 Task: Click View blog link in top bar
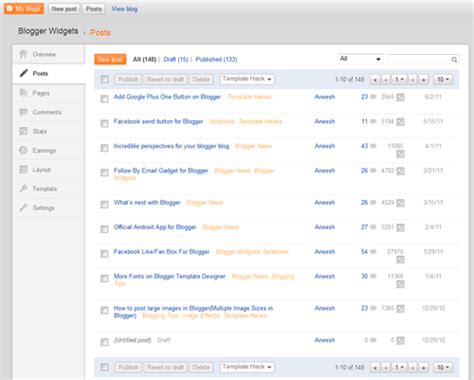[124, 9]
